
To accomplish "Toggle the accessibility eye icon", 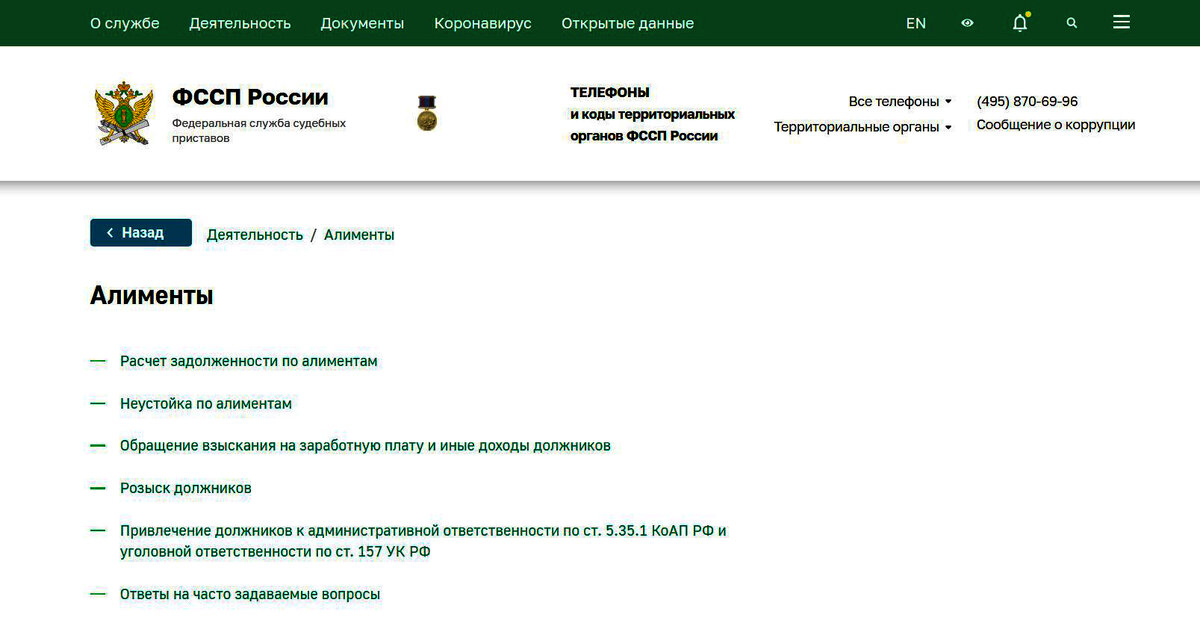I will [x=967, y=23].
